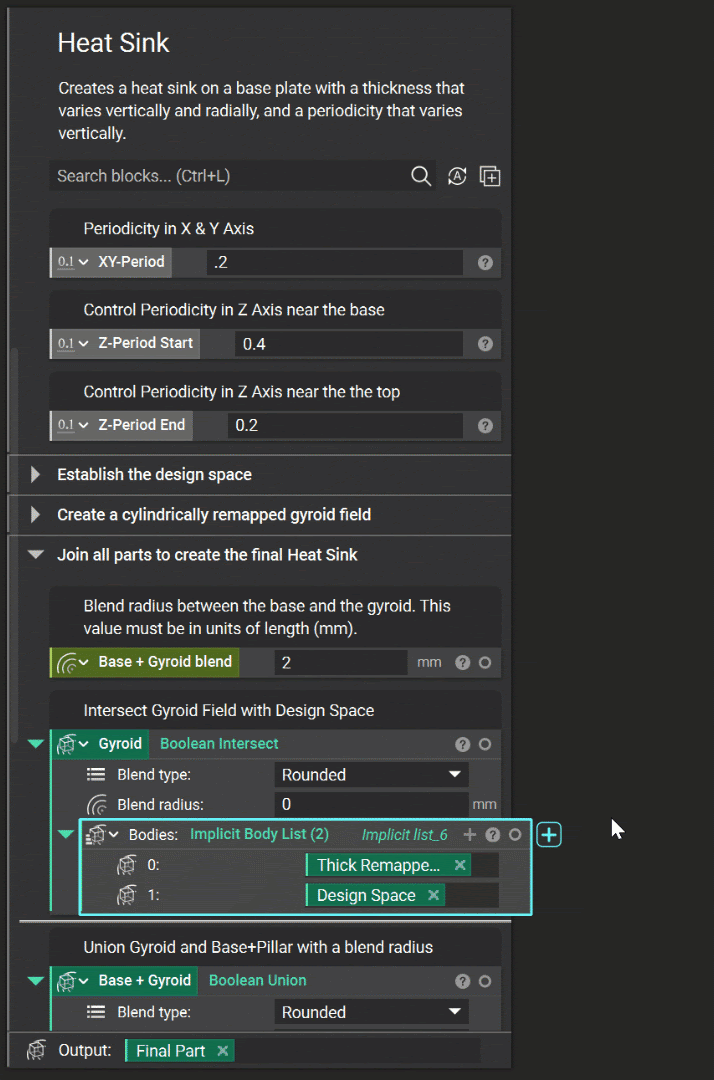This screenshot has width=714, height=1080.
Task: Click the search magnifier icon
Action: point(421,176)
